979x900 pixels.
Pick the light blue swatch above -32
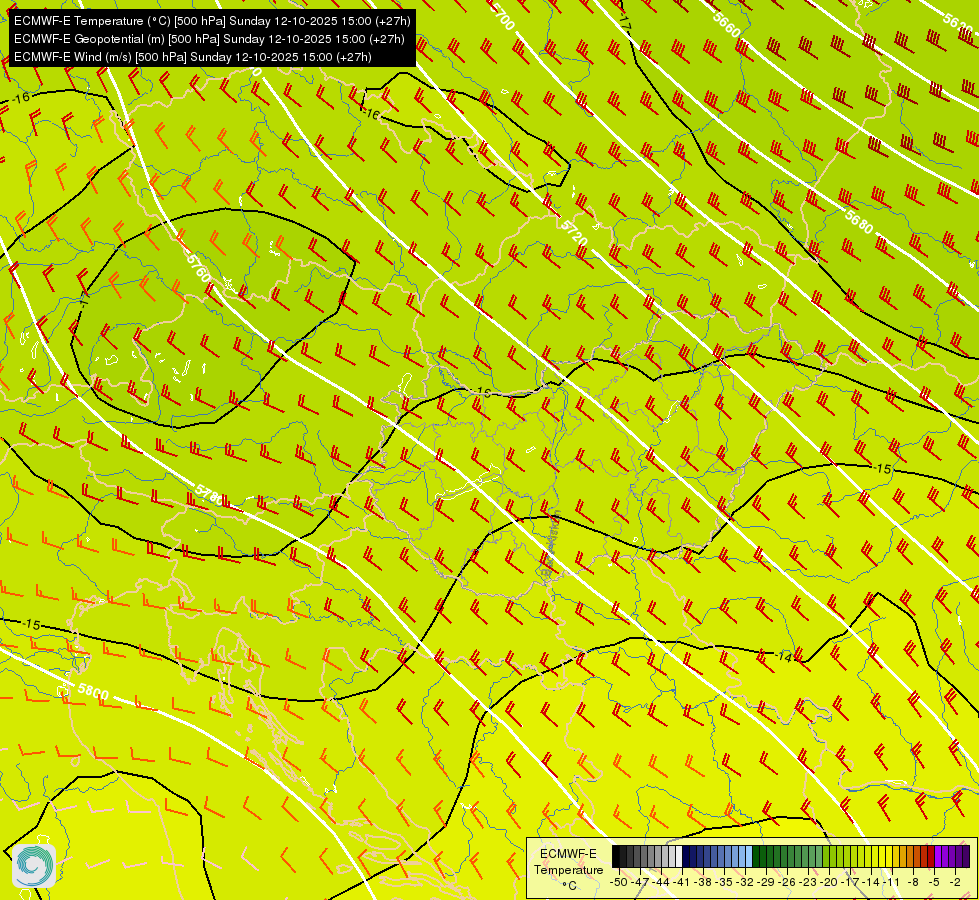(x=749, y=857)
